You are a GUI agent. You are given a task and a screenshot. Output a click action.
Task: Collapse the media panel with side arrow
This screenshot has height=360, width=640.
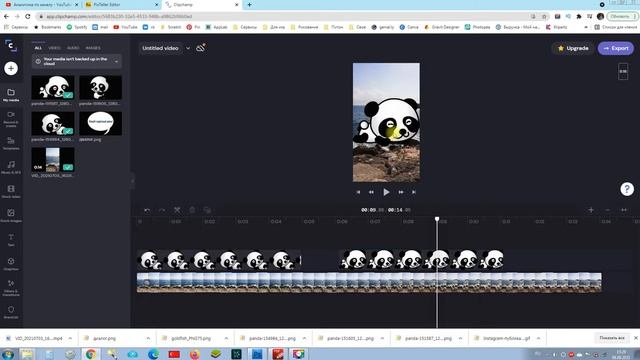(x=132, y=181)
